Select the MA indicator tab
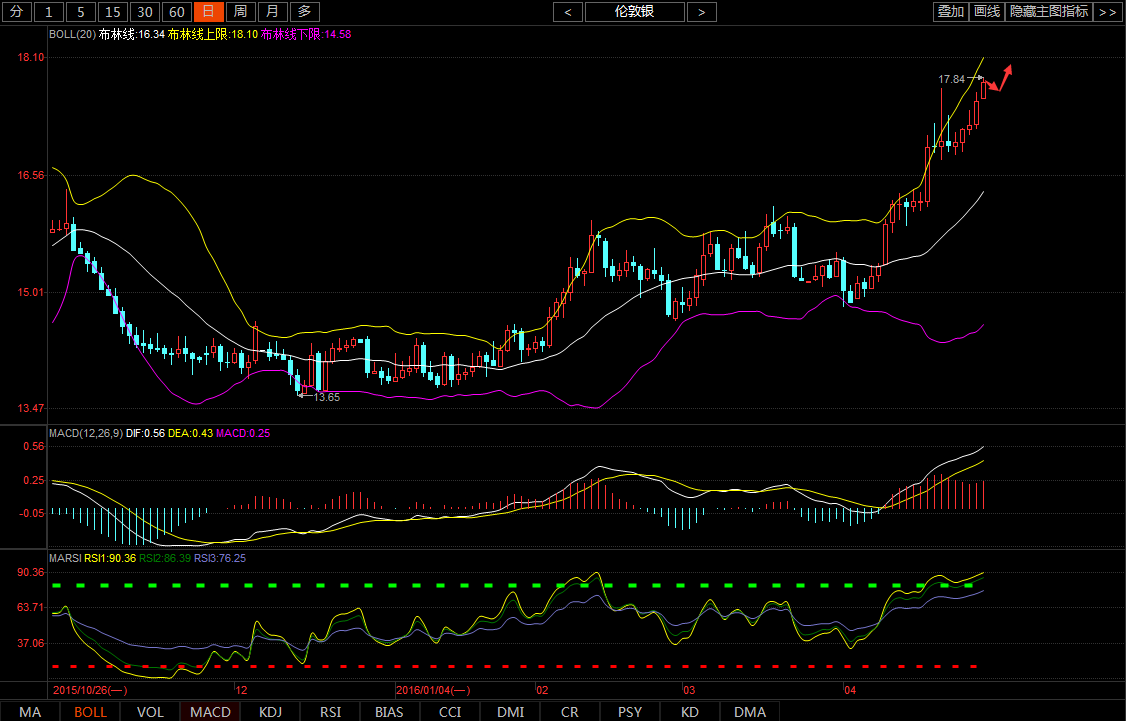 (30, 712)
